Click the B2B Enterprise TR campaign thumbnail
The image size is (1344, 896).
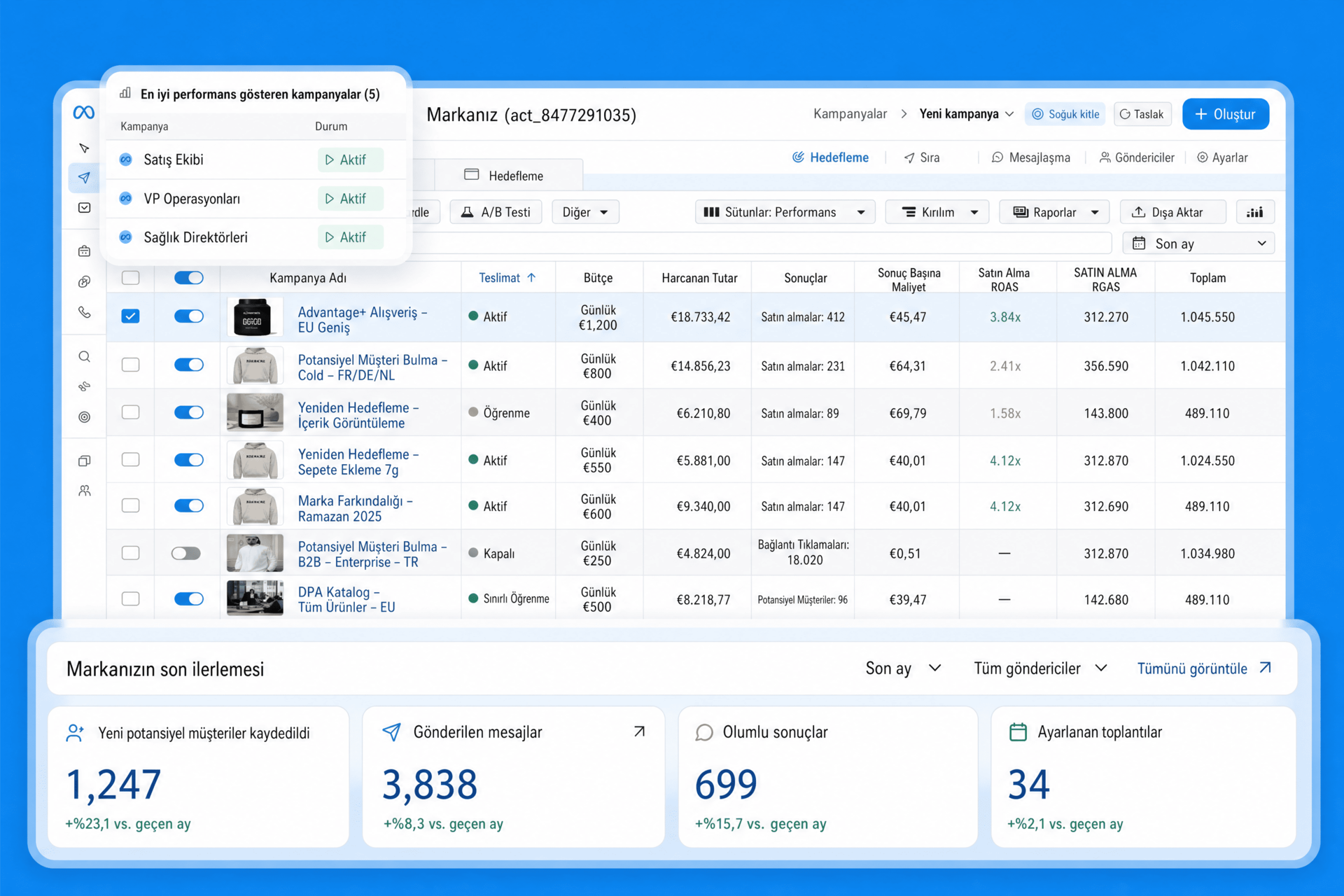(255, 553)
